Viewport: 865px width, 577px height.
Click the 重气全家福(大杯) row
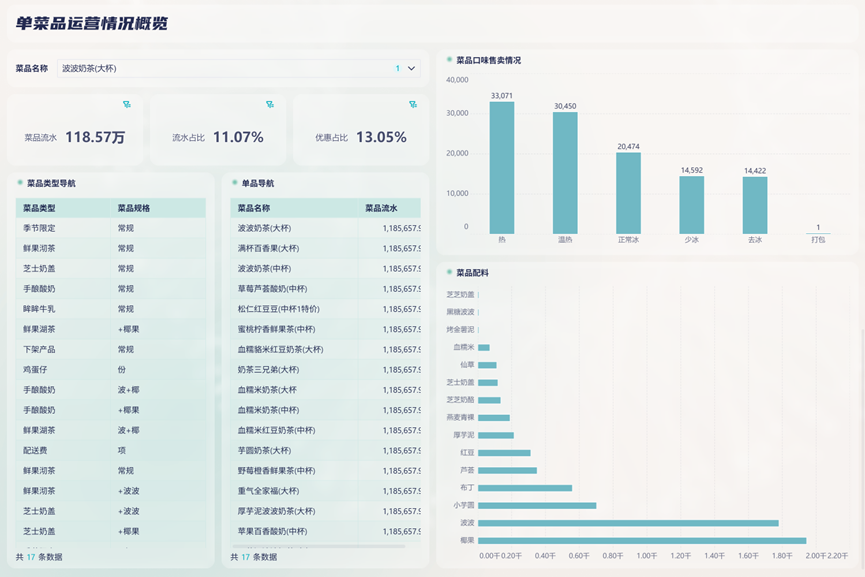click(x=268, y=491)
